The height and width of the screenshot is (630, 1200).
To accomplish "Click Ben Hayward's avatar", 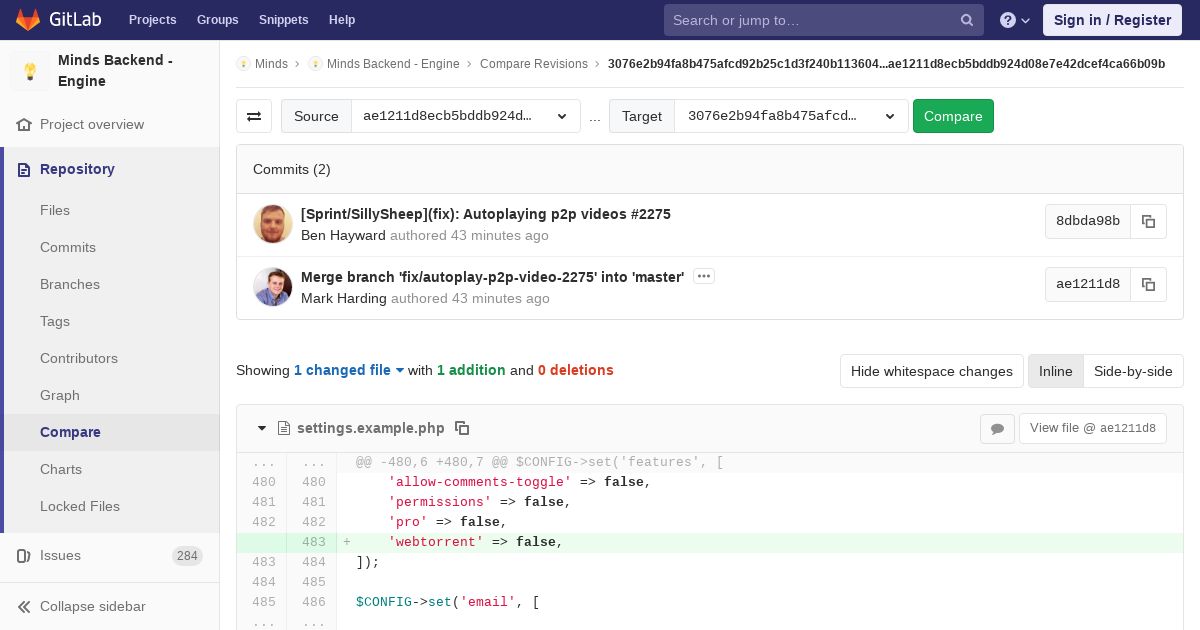I will [273, 224].
